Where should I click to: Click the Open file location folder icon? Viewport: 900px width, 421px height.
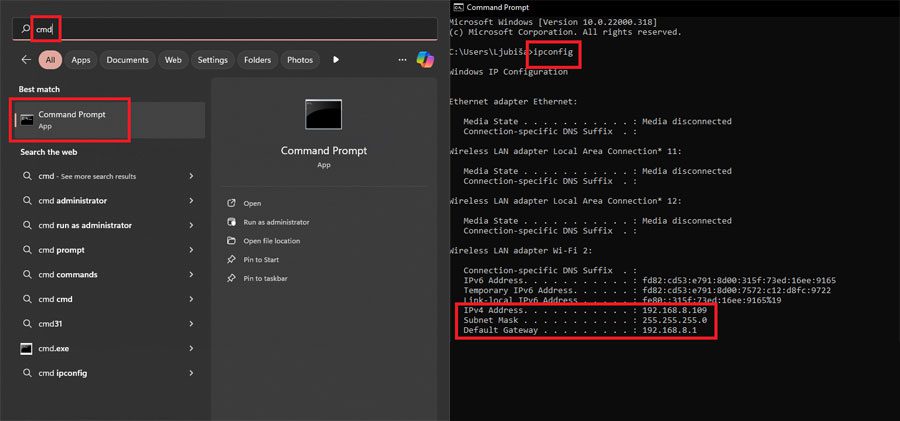pos(231,241)
